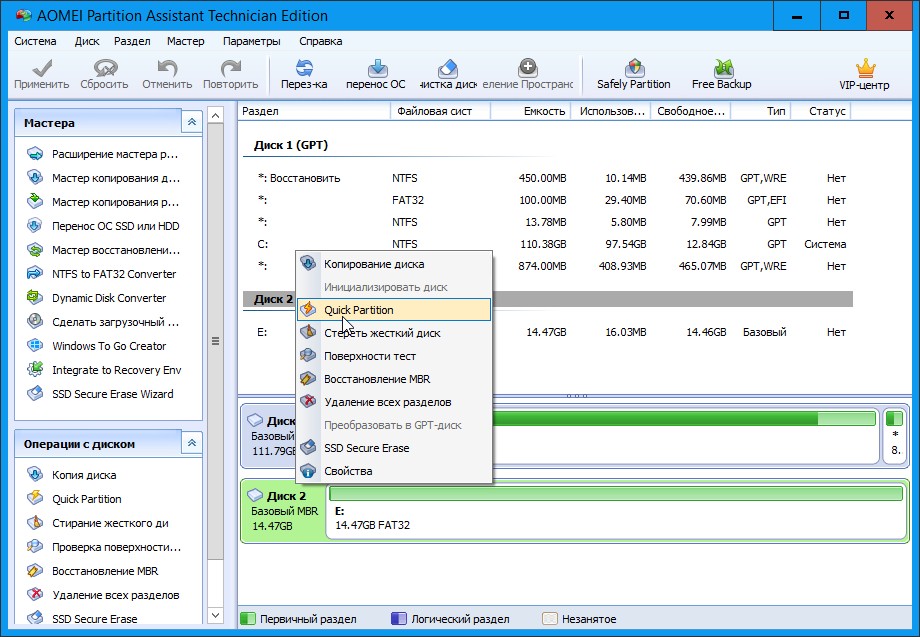920x637 pixels.
Task: Open the перенос ОС migrate tool
Action: tap(376, 74)
